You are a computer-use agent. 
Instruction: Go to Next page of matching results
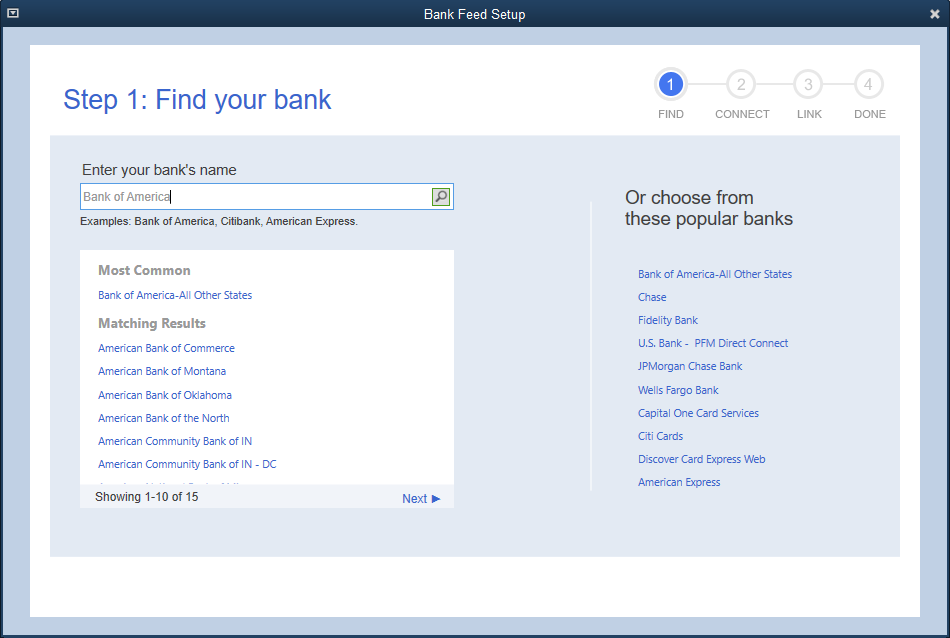(x=421, y=499)
